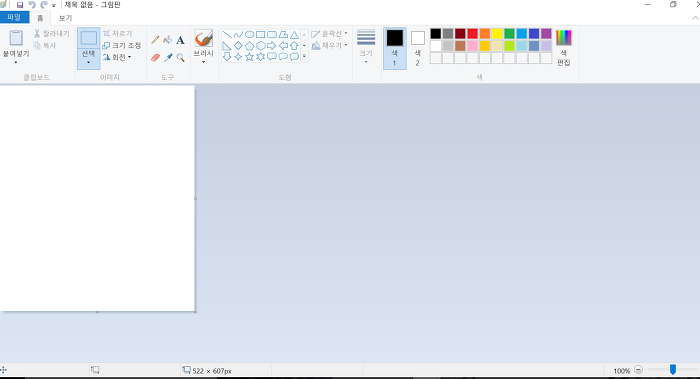Collapse the ribbon with the chevron
Screen dimensions: 700x379
click(695, 18)
